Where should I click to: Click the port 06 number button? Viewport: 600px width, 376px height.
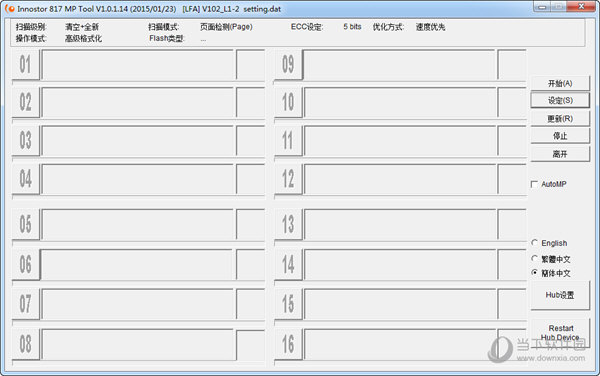pos(25,264)
